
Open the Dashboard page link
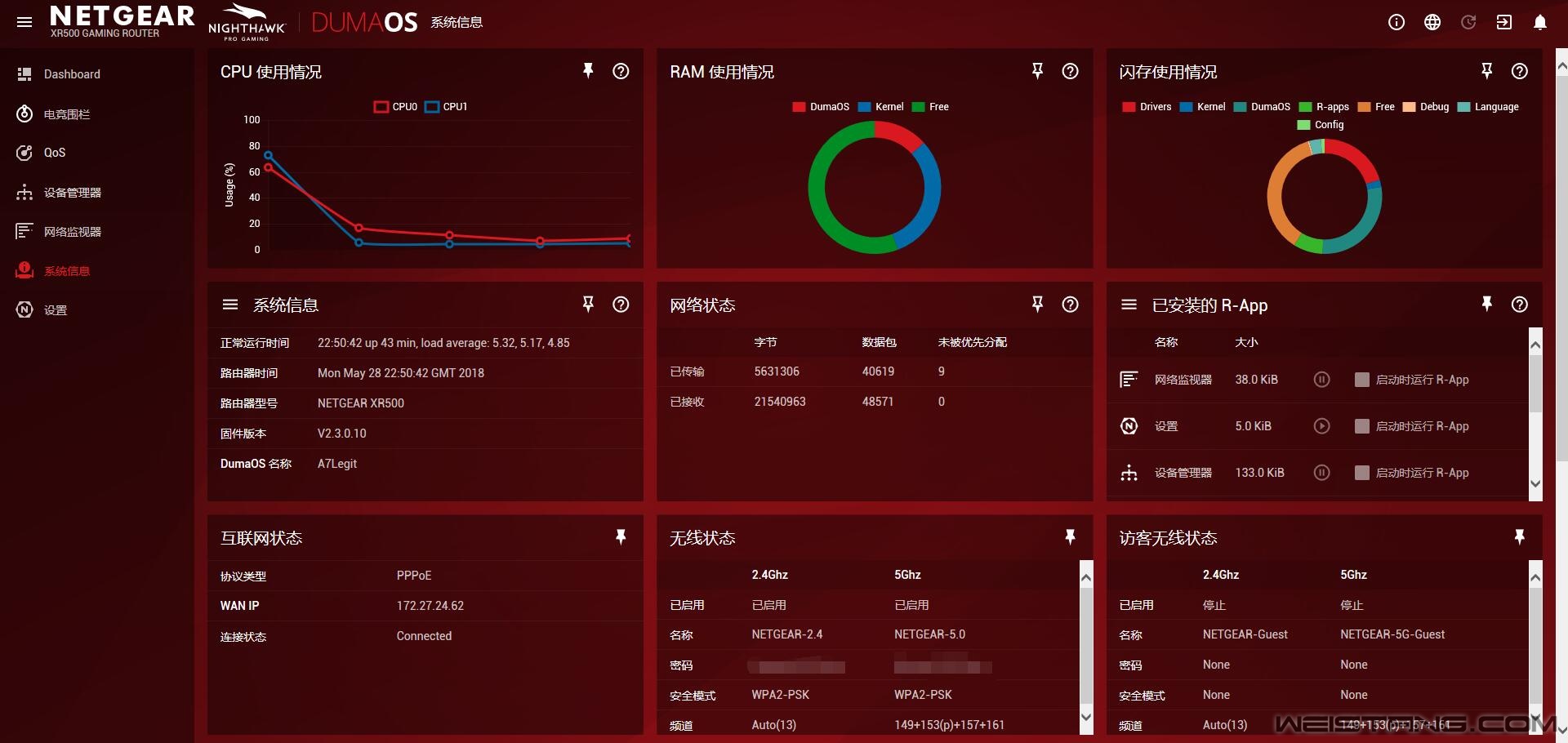click(x=71, y=74)
